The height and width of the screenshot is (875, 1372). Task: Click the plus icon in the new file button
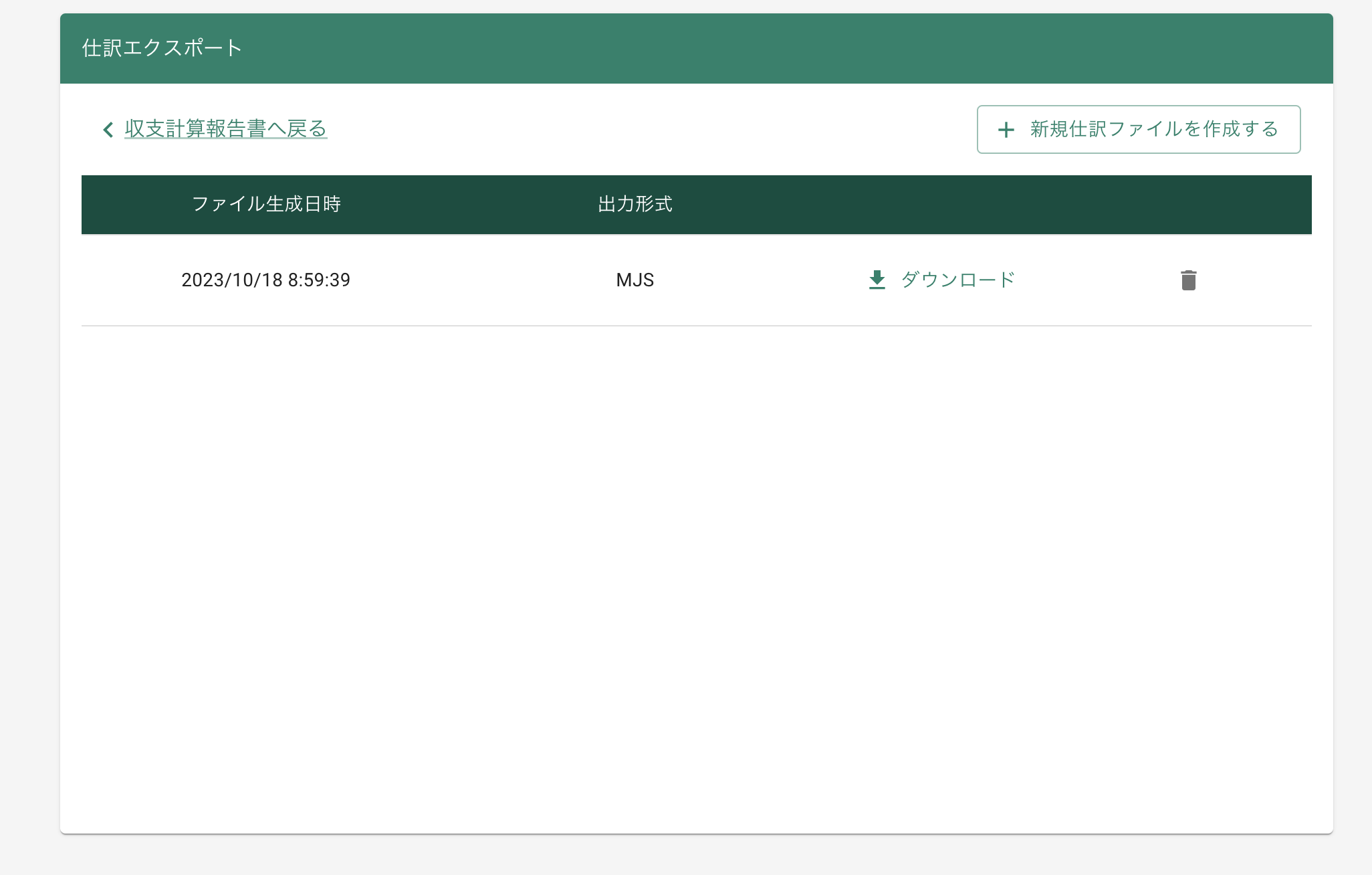pos(1006,130)
